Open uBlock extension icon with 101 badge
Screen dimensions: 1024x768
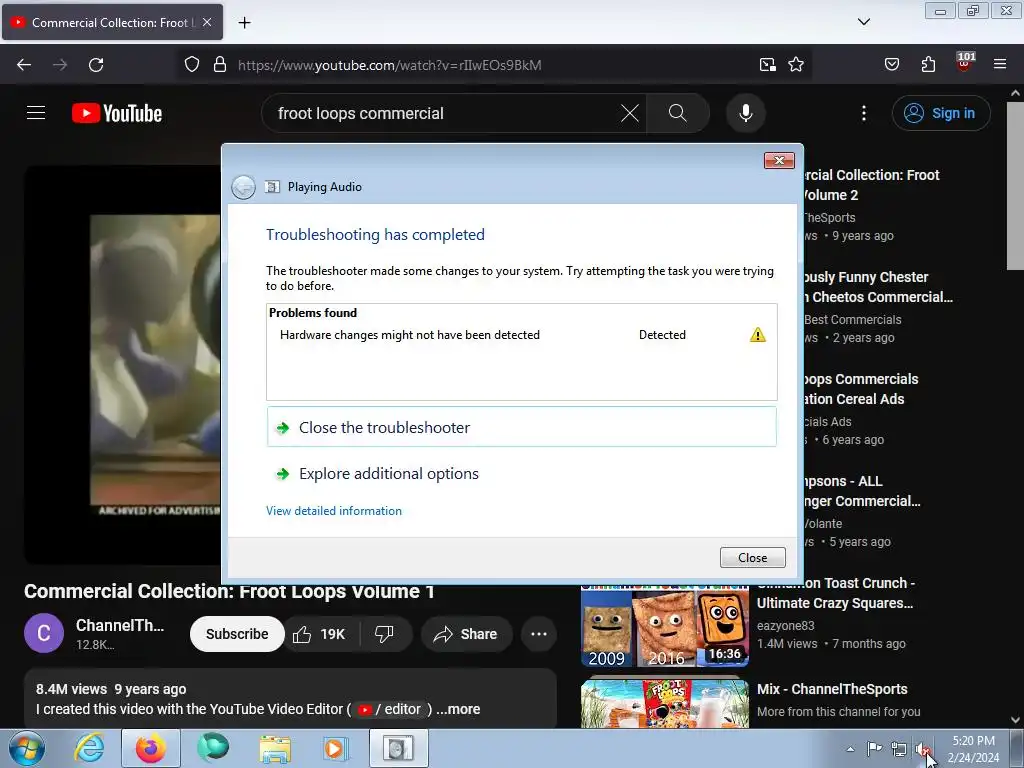click(965, 63)
